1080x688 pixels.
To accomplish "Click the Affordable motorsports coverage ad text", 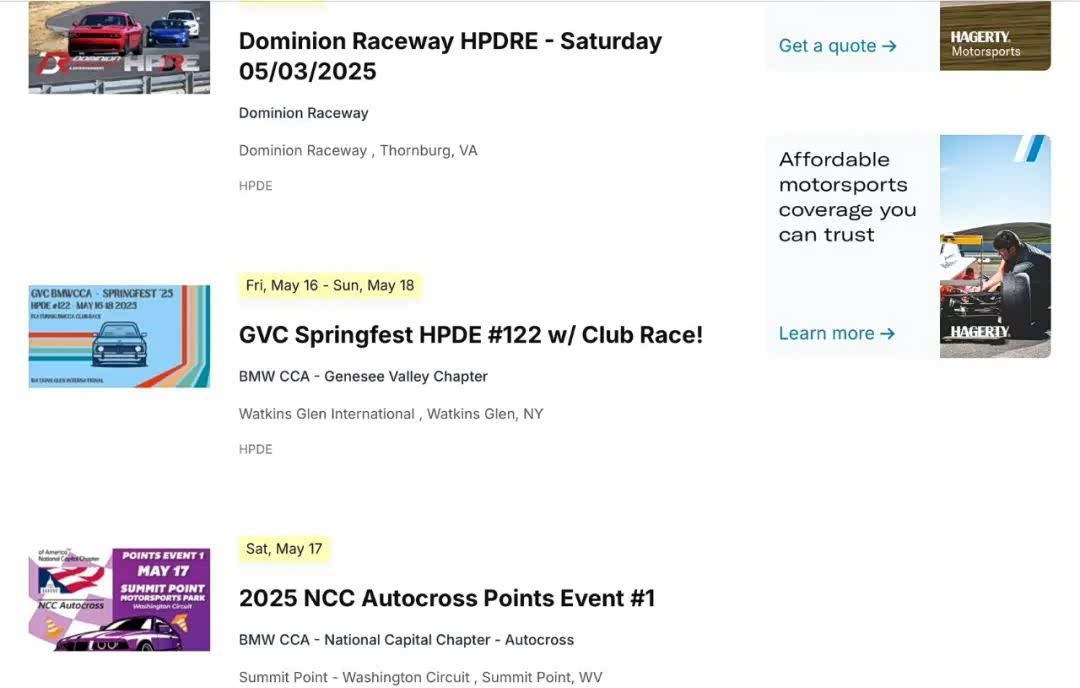I will pos(847,197).
